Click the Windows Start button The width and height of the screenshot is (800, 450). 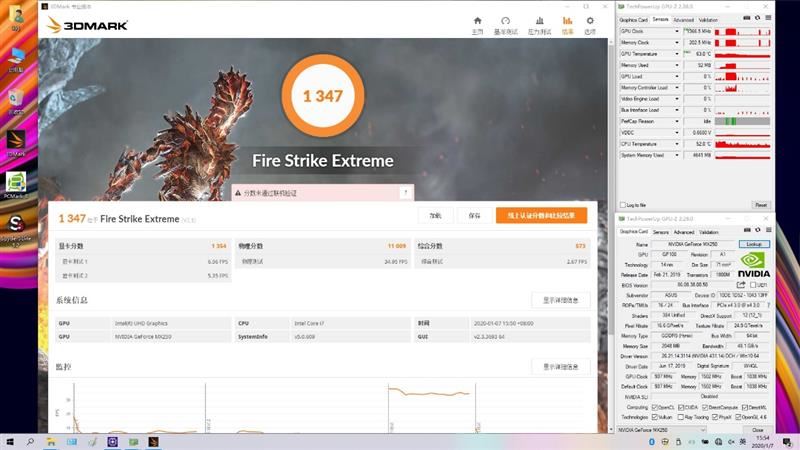point(10,442)
